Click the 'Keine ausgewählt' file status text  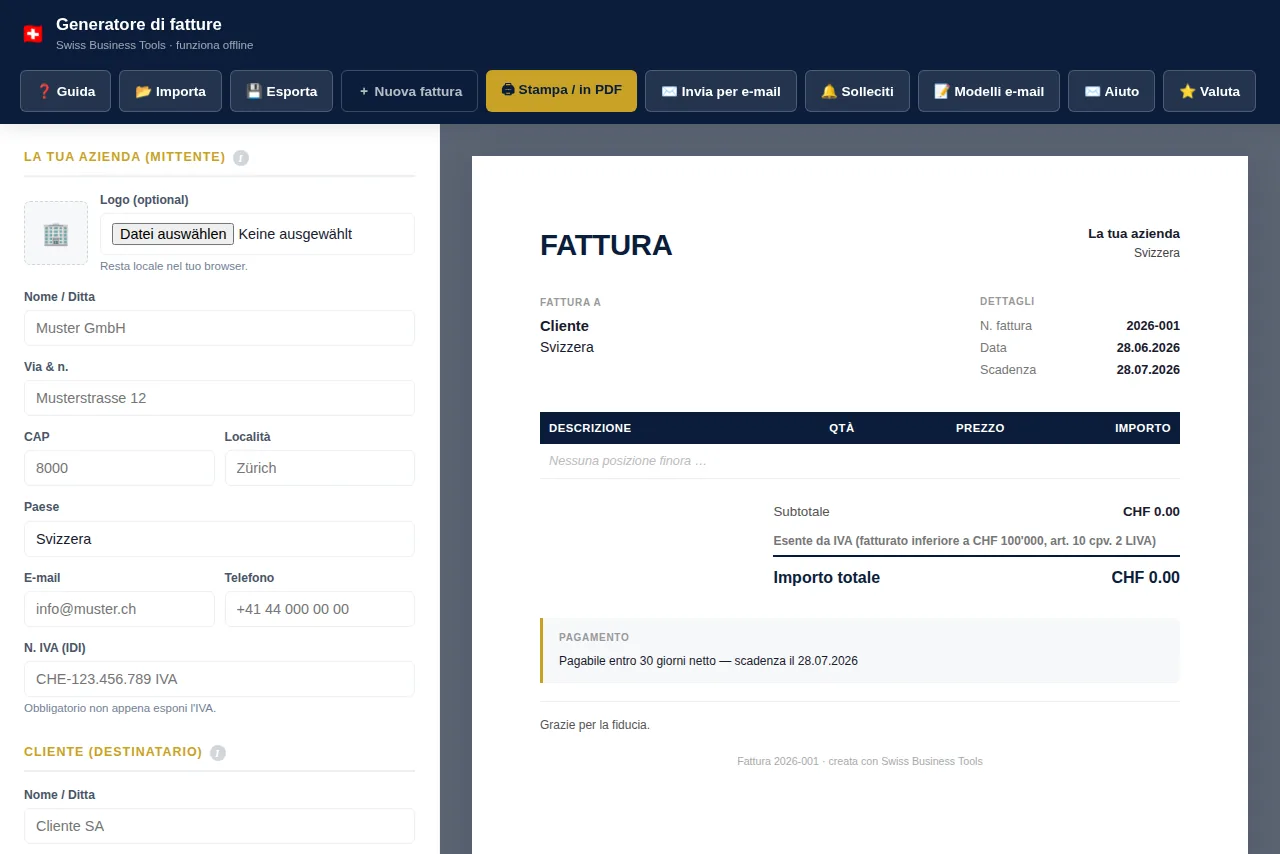pyautogui.click(x=296, y=234)
